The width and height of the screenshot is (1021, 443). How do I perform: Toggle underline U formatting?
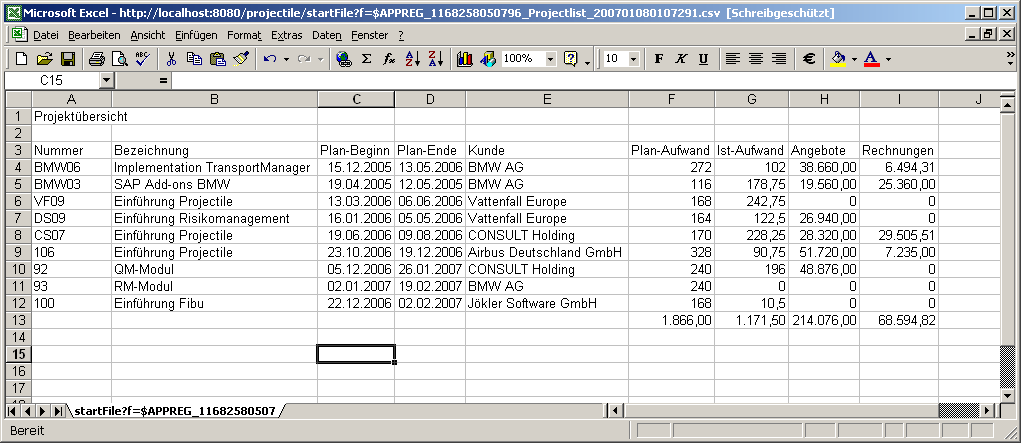click(703, 59)
